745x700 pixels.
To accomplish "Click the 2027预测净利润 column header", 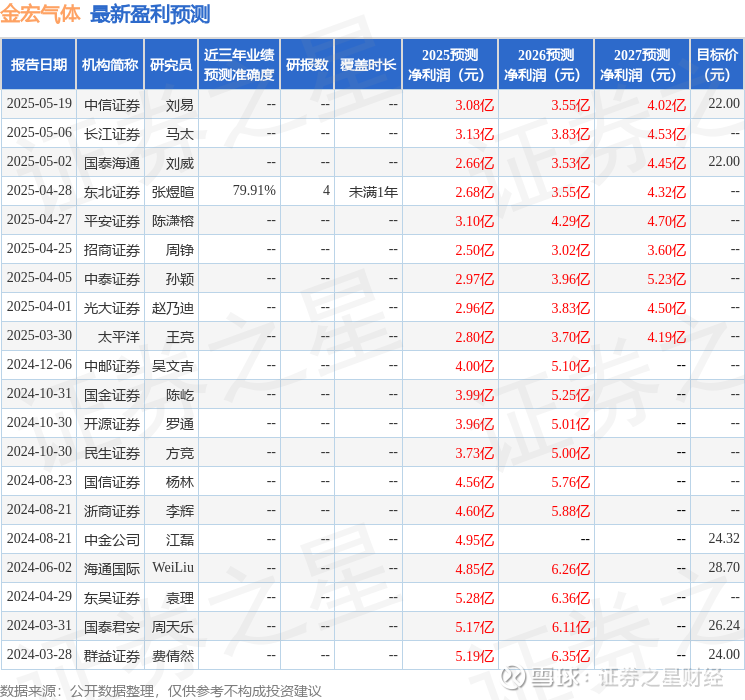I will [642, 65].
